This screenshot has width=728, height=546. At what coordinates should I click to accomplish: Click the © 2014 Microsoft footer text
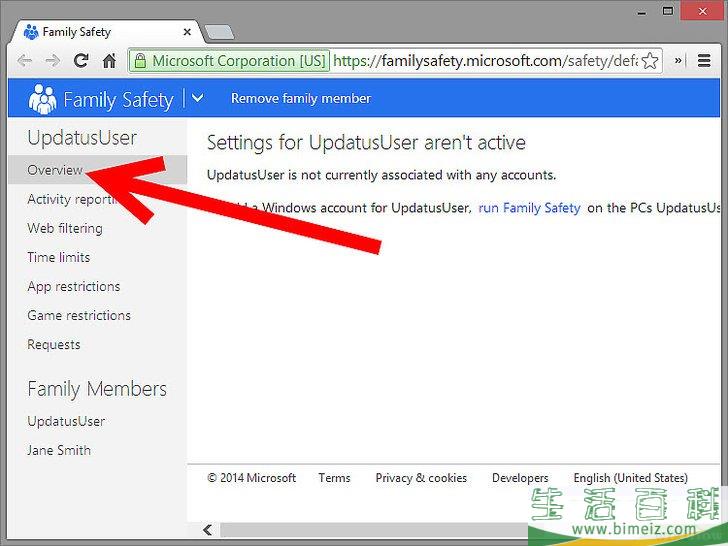click(x=252, y=478)
